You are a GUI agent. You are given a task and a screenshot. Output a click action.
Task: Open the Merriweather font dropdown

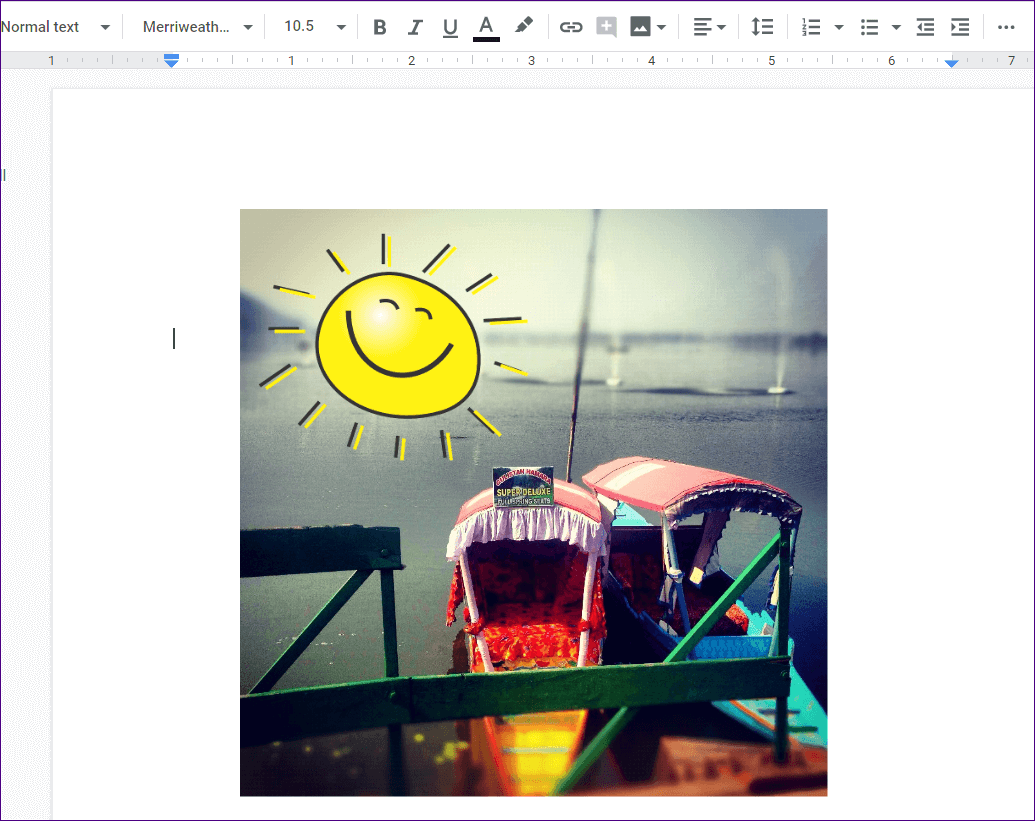click(197, 27)
